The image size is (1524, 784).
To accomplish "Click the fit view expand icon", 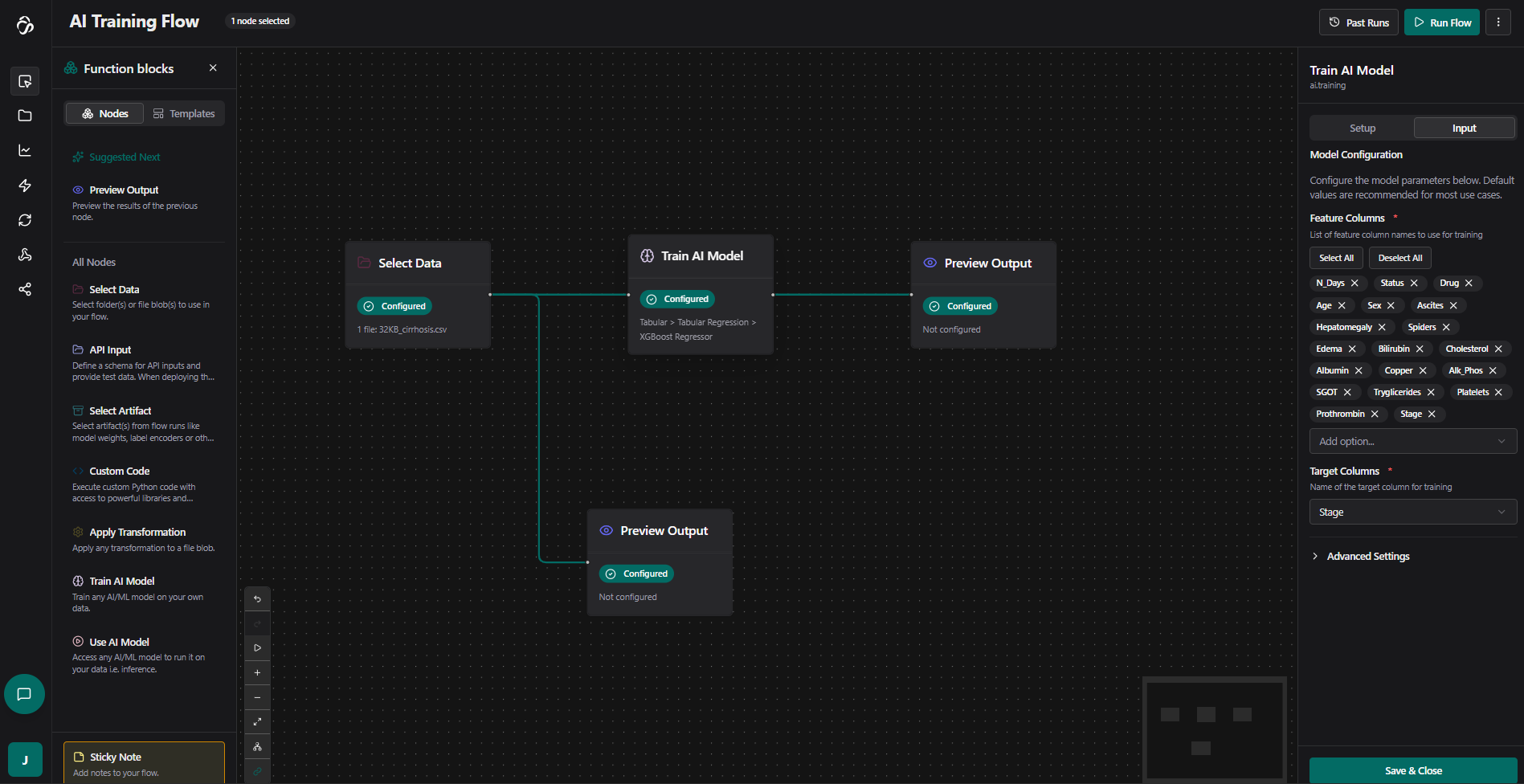I will [x=257, y=722].
